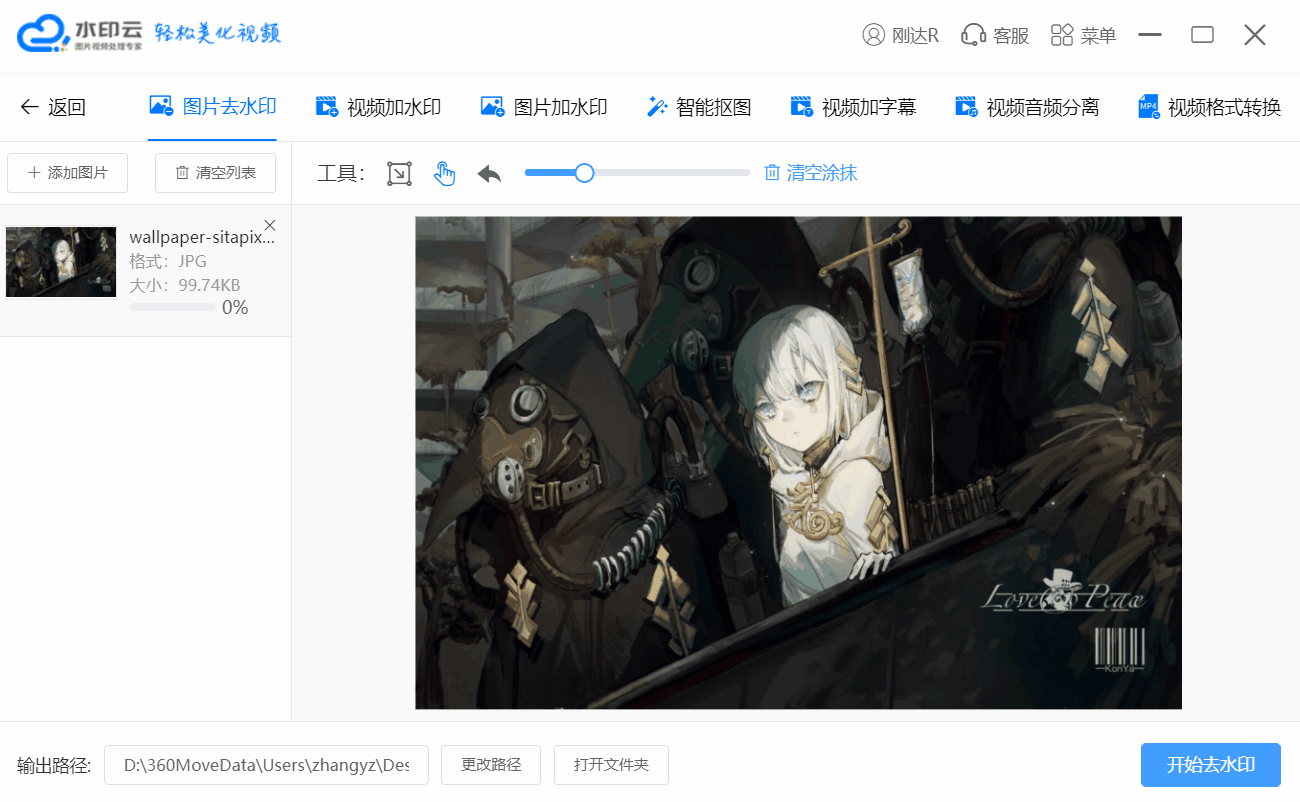The height and width of the screenshot is (802, 1300).
Task: Click the brush size slider handle
Action: click(x=585, y=173)
